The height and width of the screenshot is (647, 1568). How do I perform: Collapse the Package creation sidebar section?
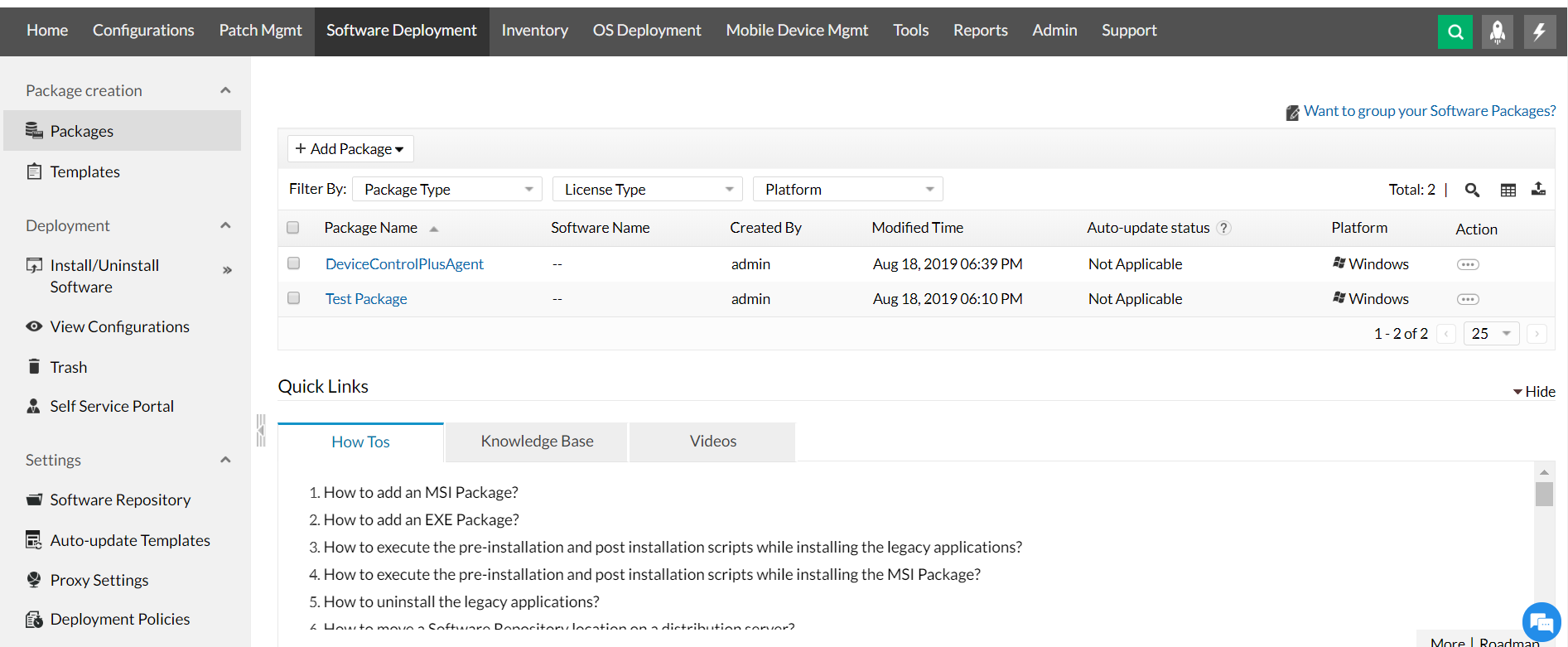tap(225, 90)
